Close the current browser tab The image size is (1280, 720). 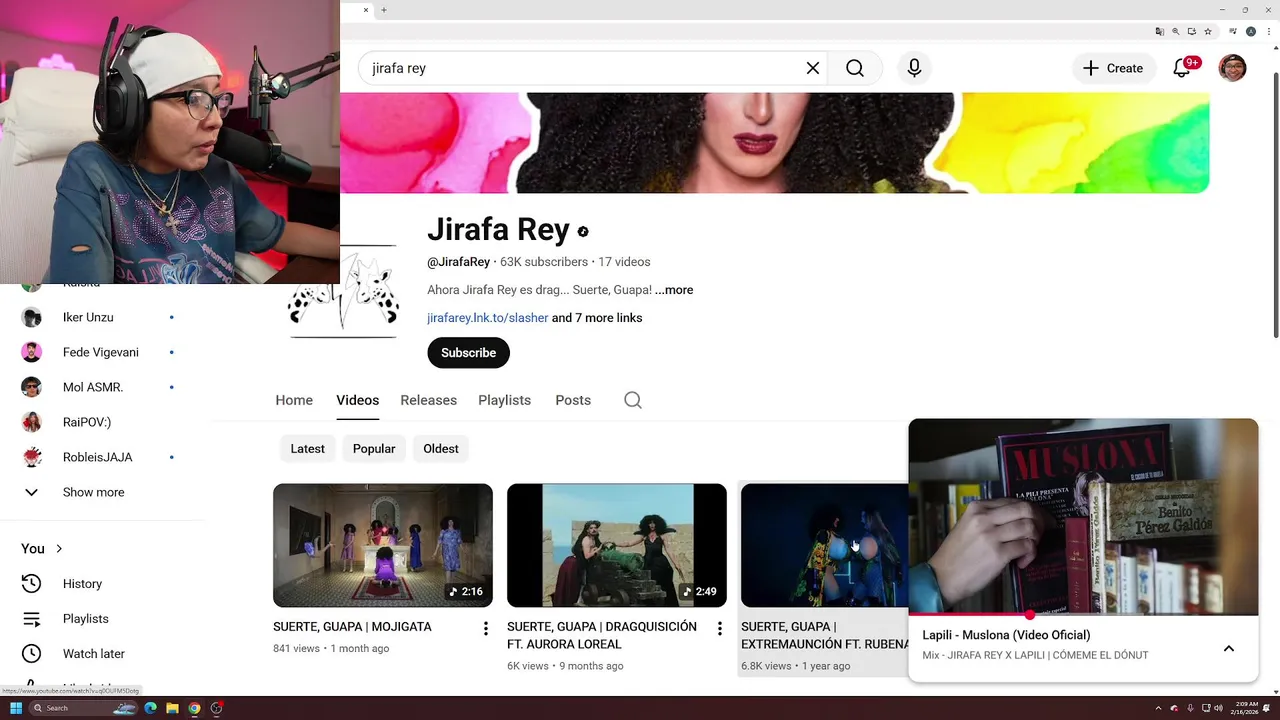click(365, 10)
